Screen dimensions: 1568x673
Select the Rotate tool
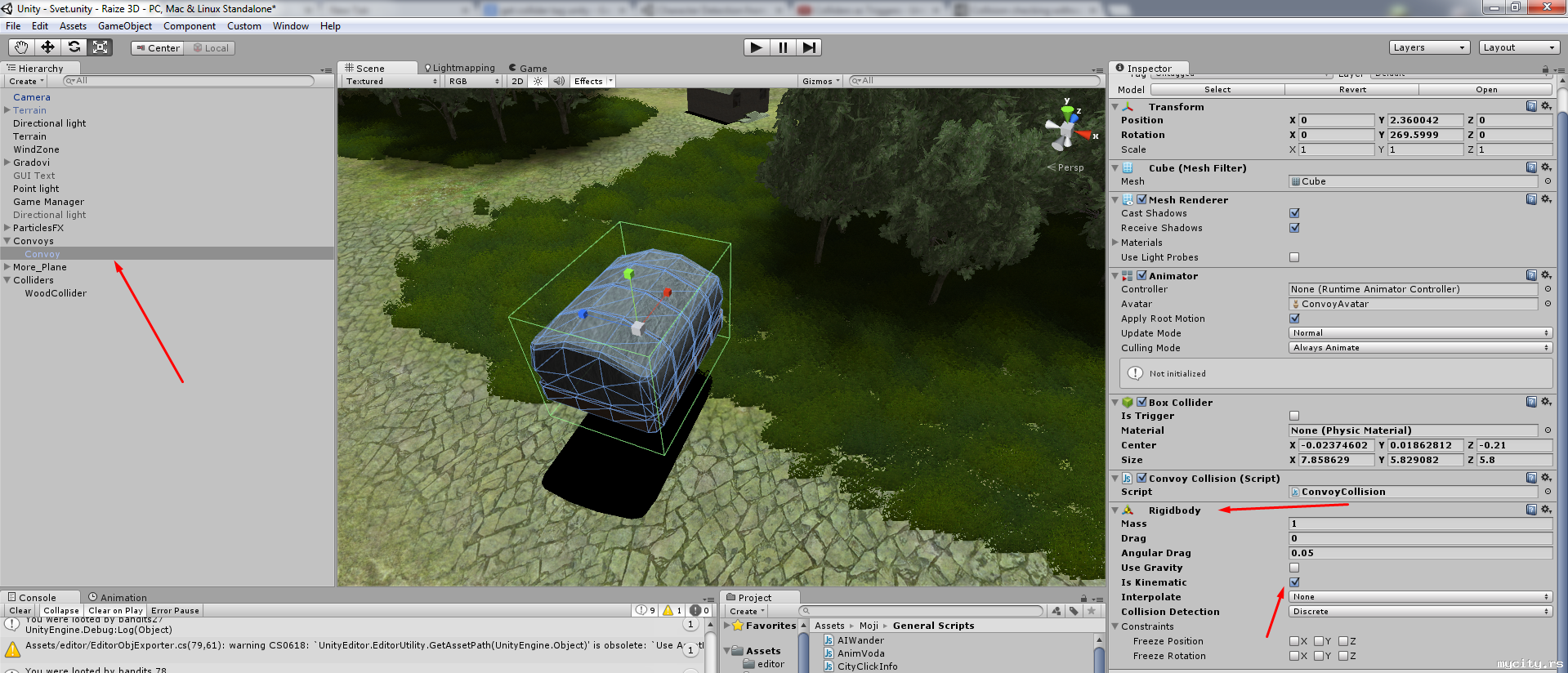pos(74,47)
